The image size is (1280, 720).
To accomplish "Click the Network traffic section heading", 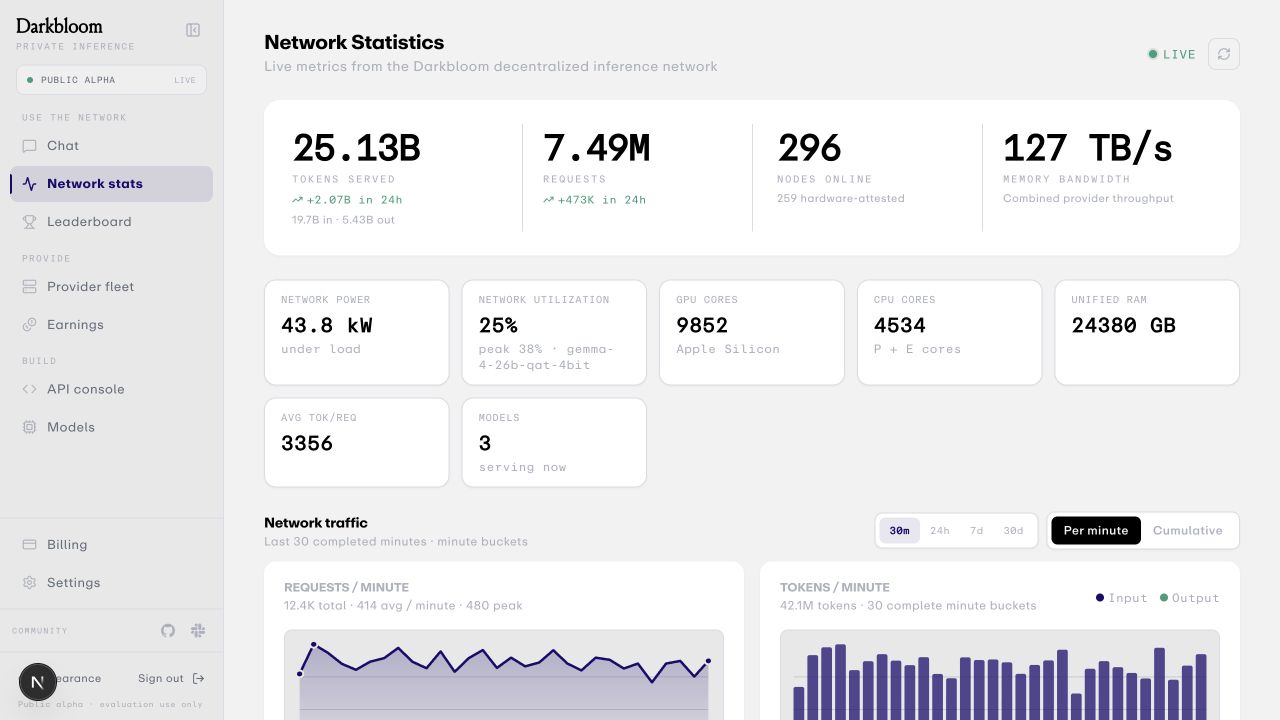I will [x=316, y=523].
